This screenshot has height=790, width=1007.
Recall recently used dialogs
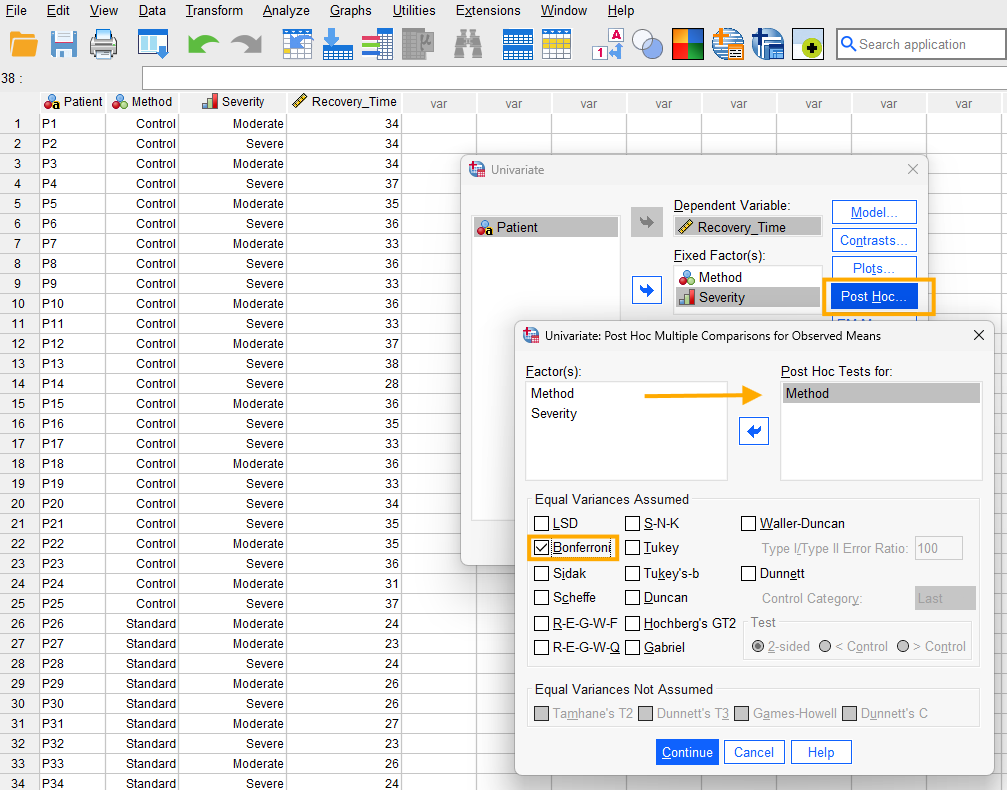(x=152, y=44)
